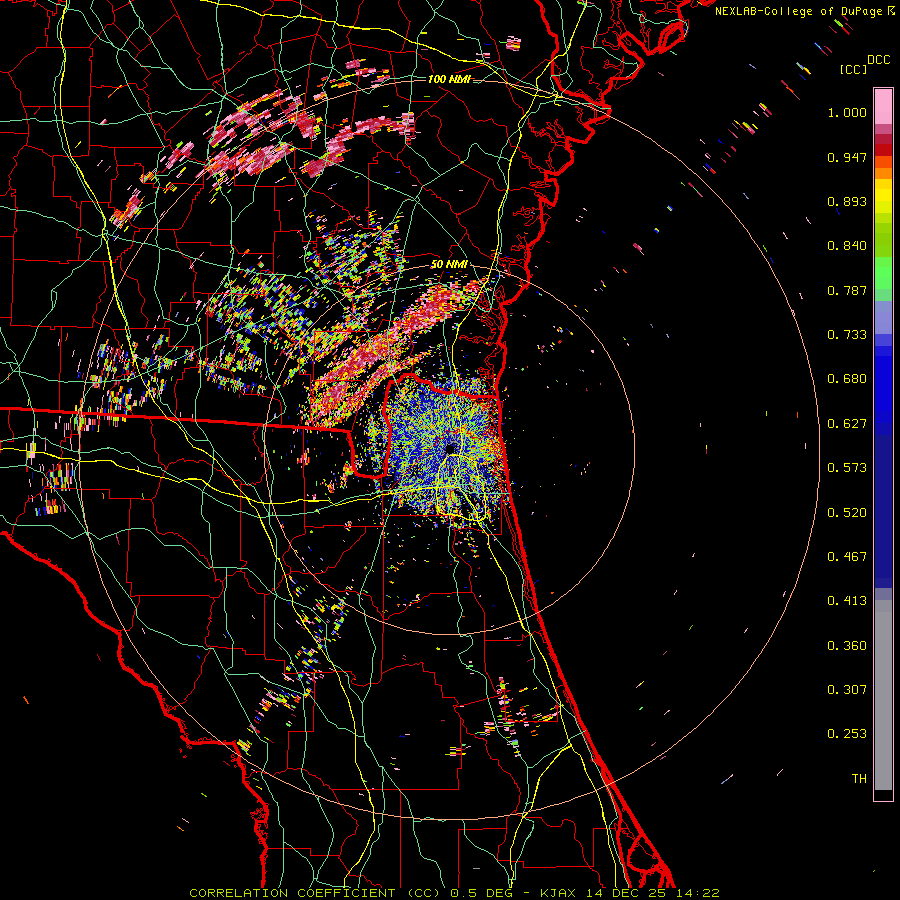
Task: Pick the bright green swatch above 0.787
Action: pos(883,273)
